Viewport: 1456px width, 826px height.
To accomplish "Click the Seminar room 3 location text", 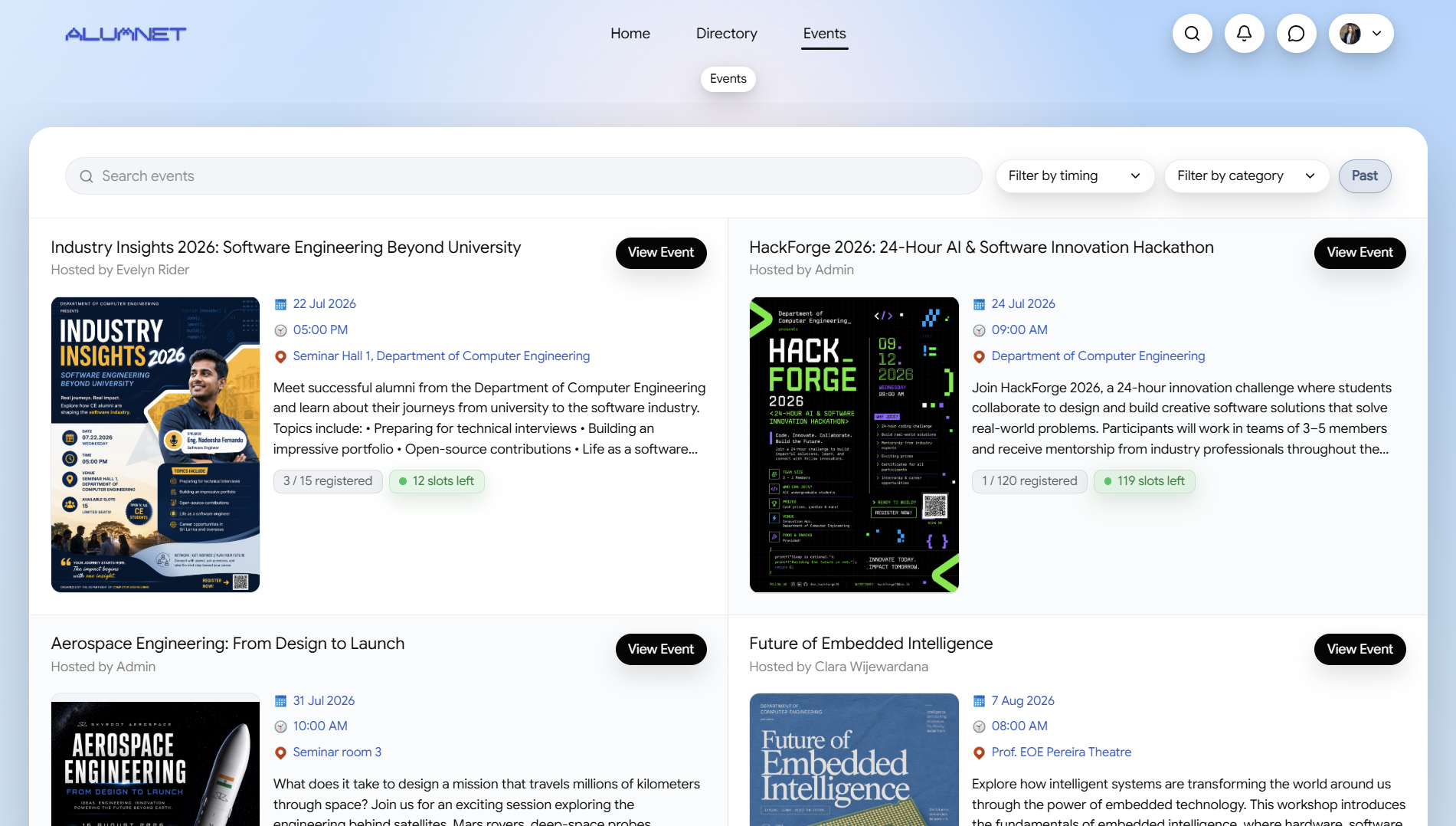I will coord(337,752).
